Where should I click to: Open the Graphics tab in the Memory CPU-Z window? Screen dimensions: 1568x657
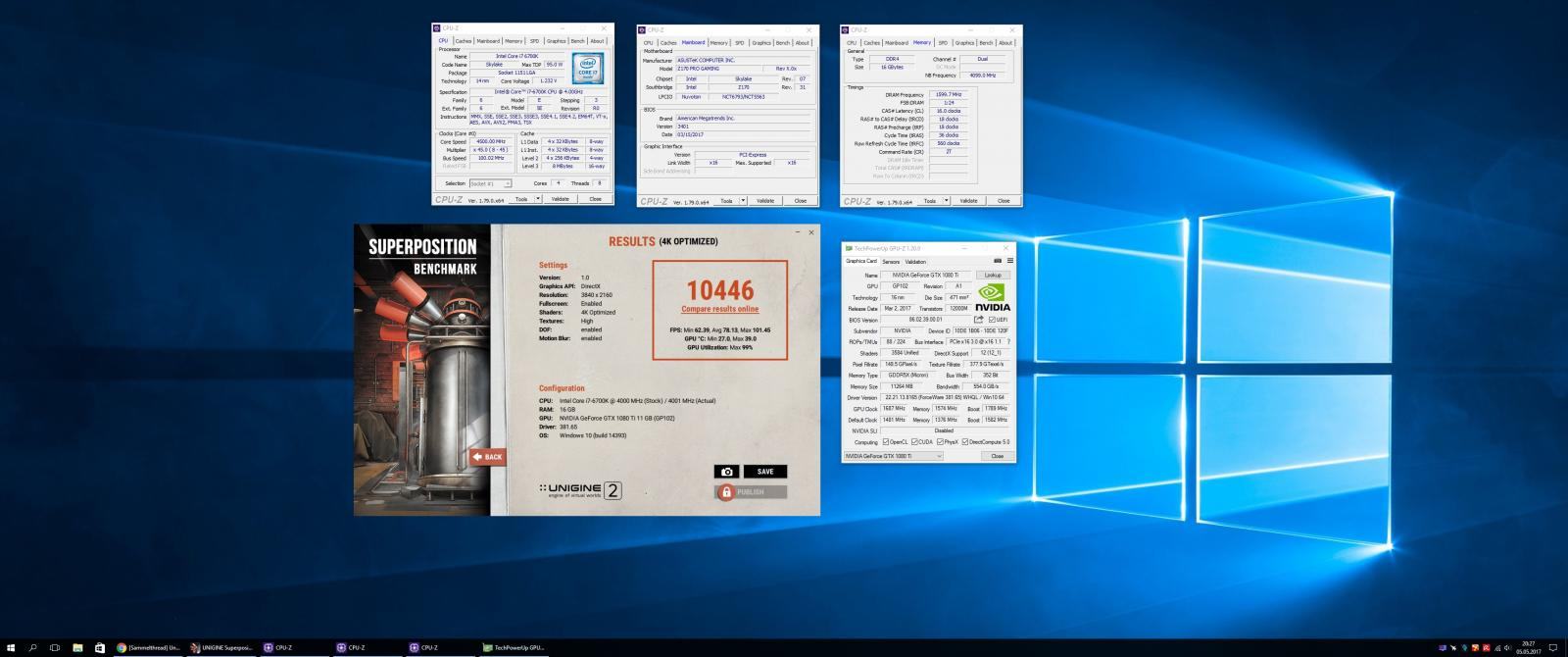click(x=964, y=43)
